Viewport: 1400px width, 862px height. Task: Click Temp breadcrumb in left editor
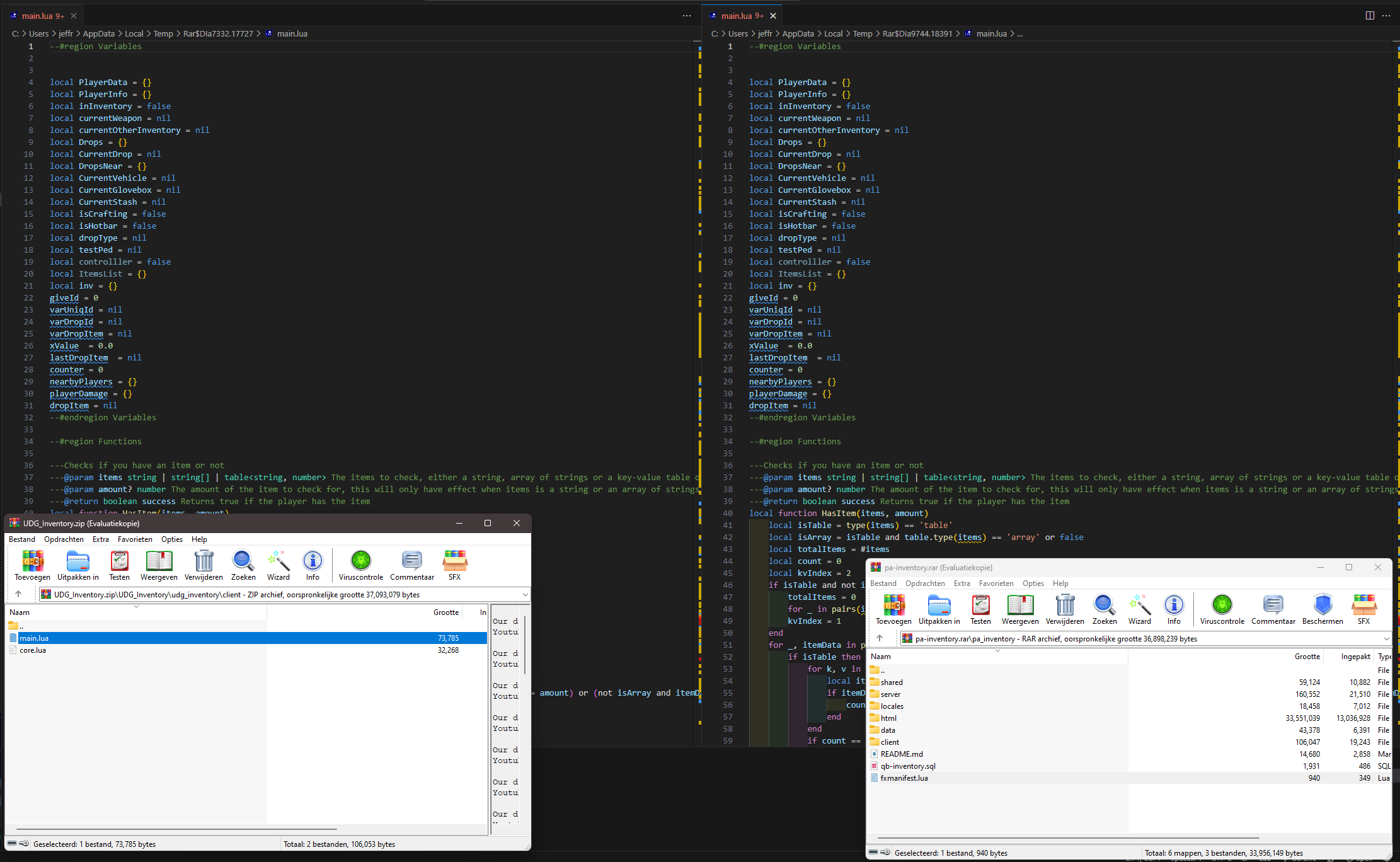click(163, 34)
